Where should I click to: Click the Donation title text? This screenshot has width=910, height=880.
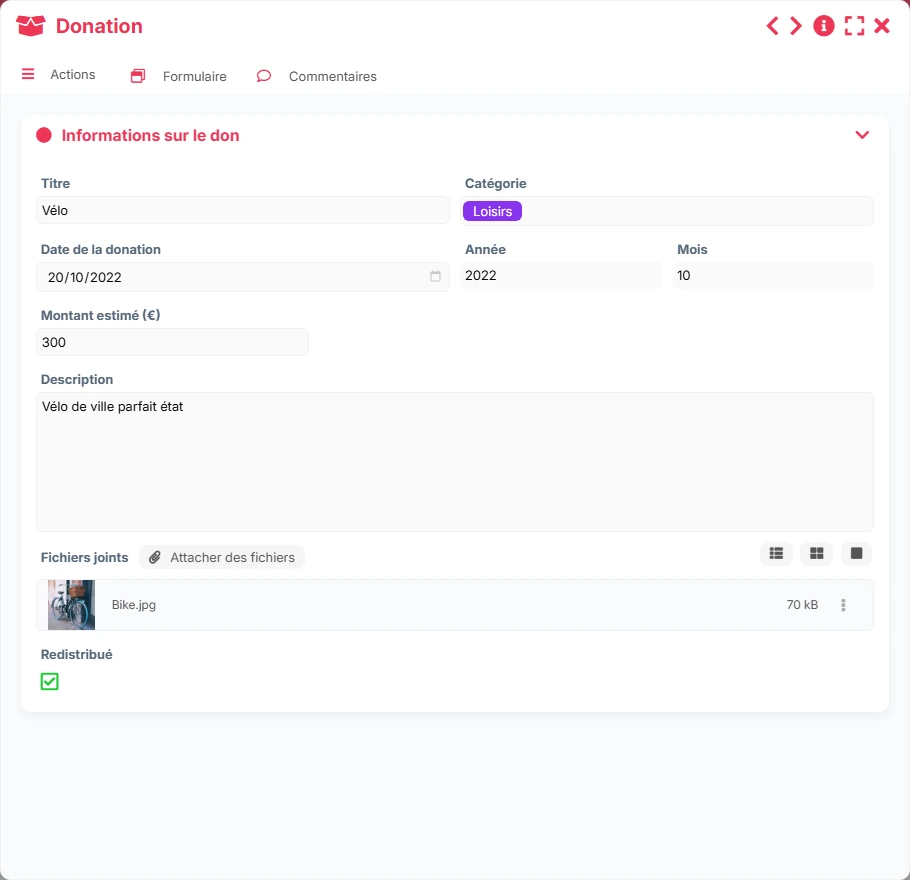pyautogui.click(x=99, y=26)
